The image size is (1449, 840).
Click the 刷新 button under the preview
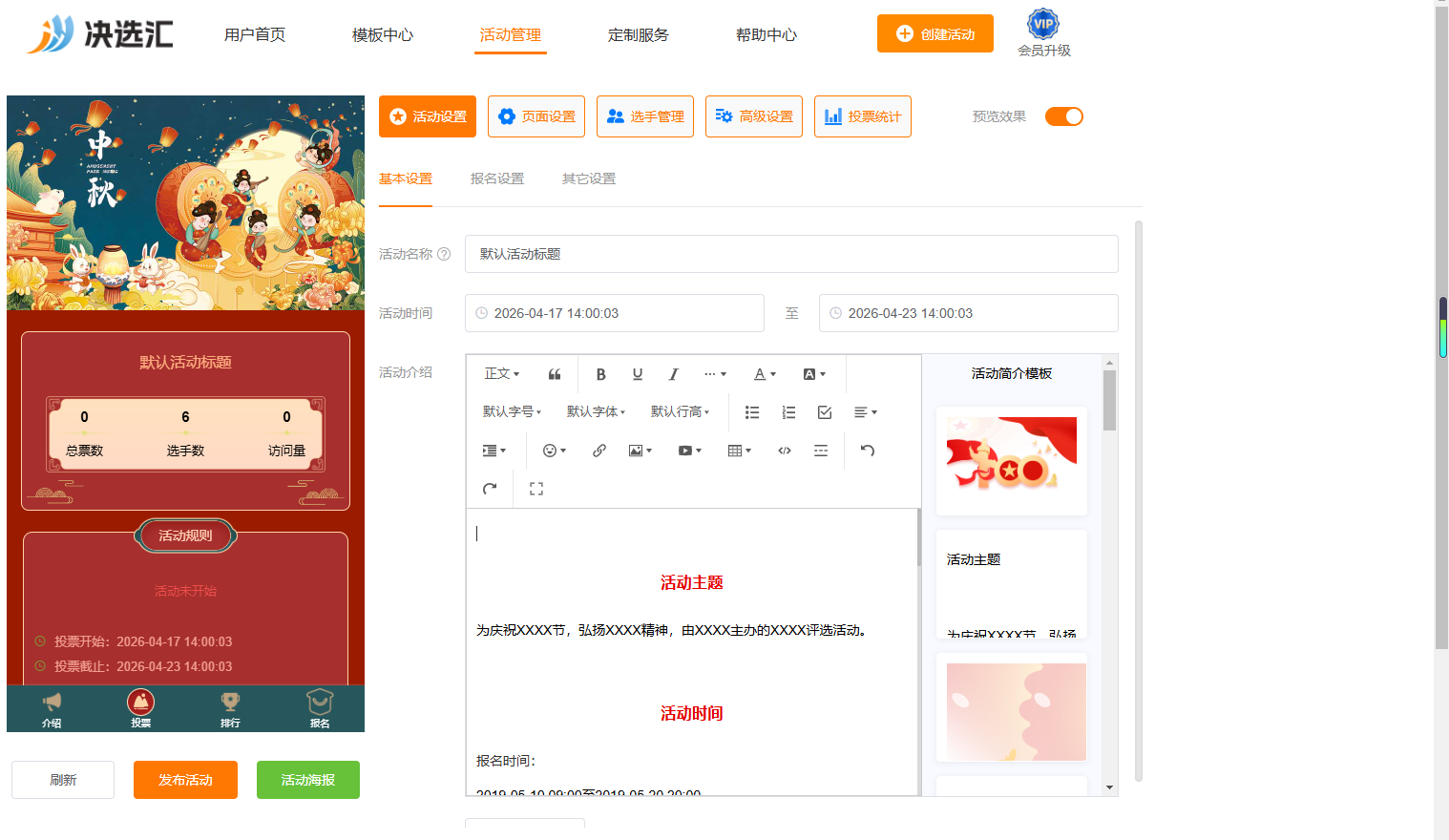63,780
